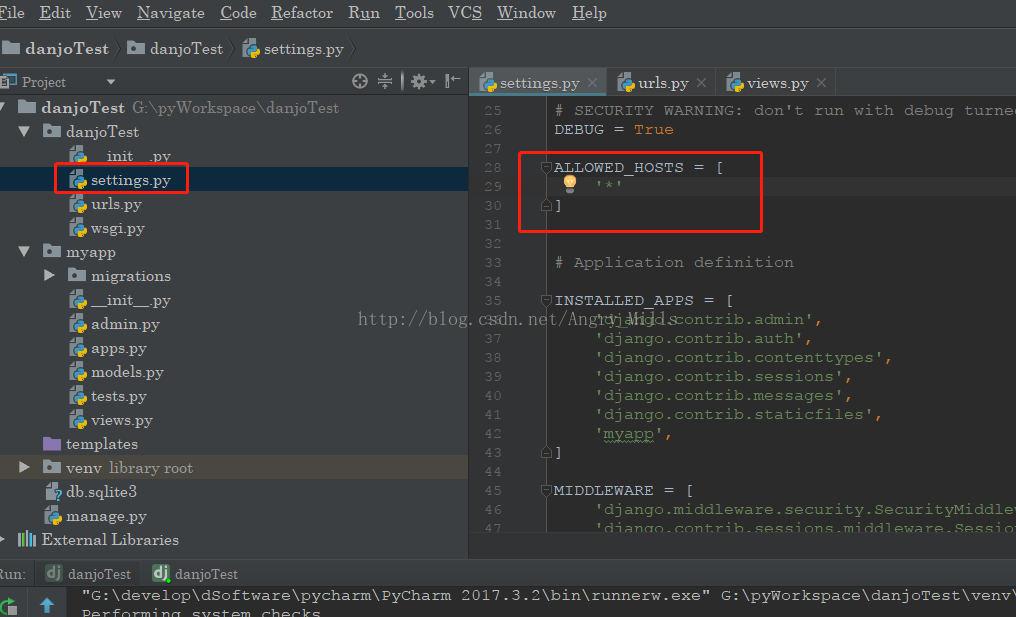The width and height of the screenshot is (1016, 617).
Task: Collapse the inner danjoTest folder
Action: pyautogui.click(x=25, y=132)
